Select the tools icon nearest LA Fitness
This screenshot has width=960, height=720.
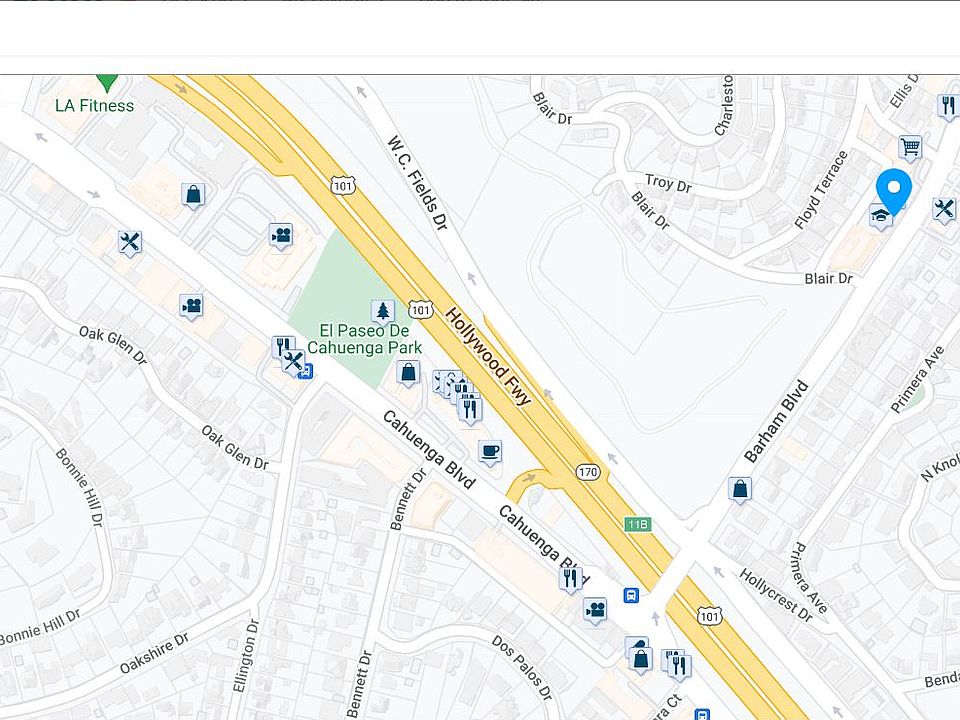pos(130,242)
